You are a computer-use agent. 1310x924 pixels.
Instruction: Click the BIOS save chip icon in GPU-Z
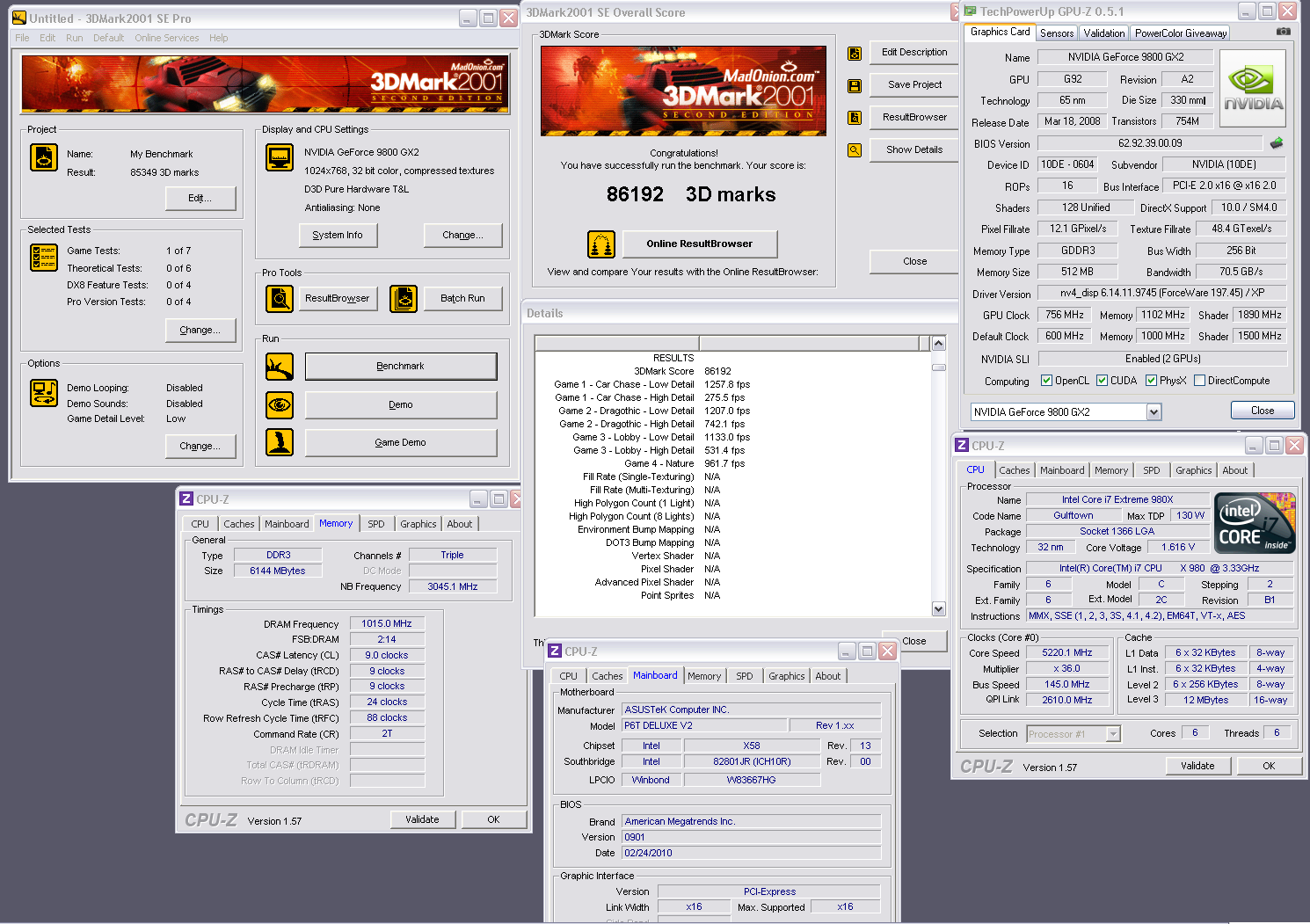tap(1277, 142)
